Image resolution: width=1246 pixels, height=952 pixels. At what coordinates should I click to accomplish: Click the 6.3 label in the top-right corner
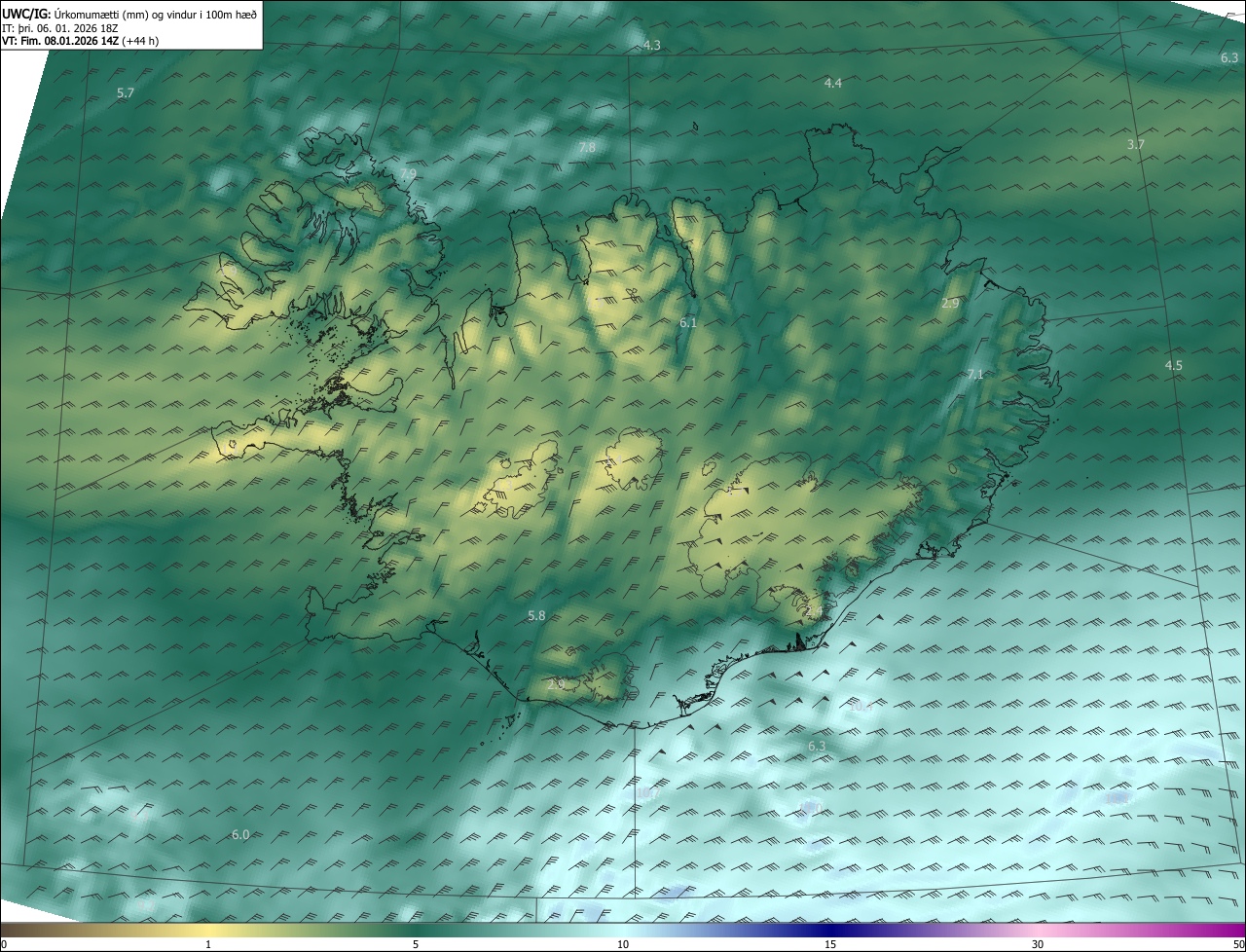tap(1228, 58)
